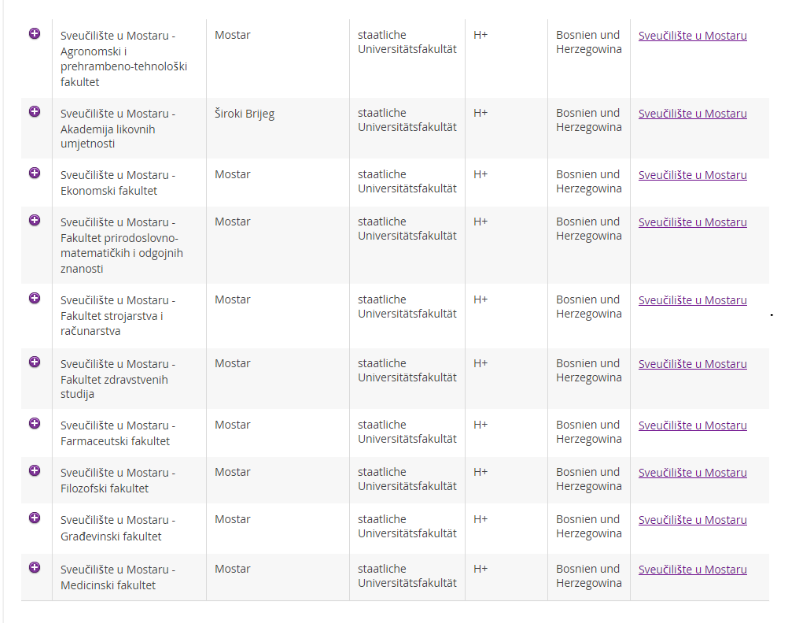Screen dimensions: 792x623
Task: Click plus icon next to Građevinski fakultet
Action: click(x=35, y=518)
